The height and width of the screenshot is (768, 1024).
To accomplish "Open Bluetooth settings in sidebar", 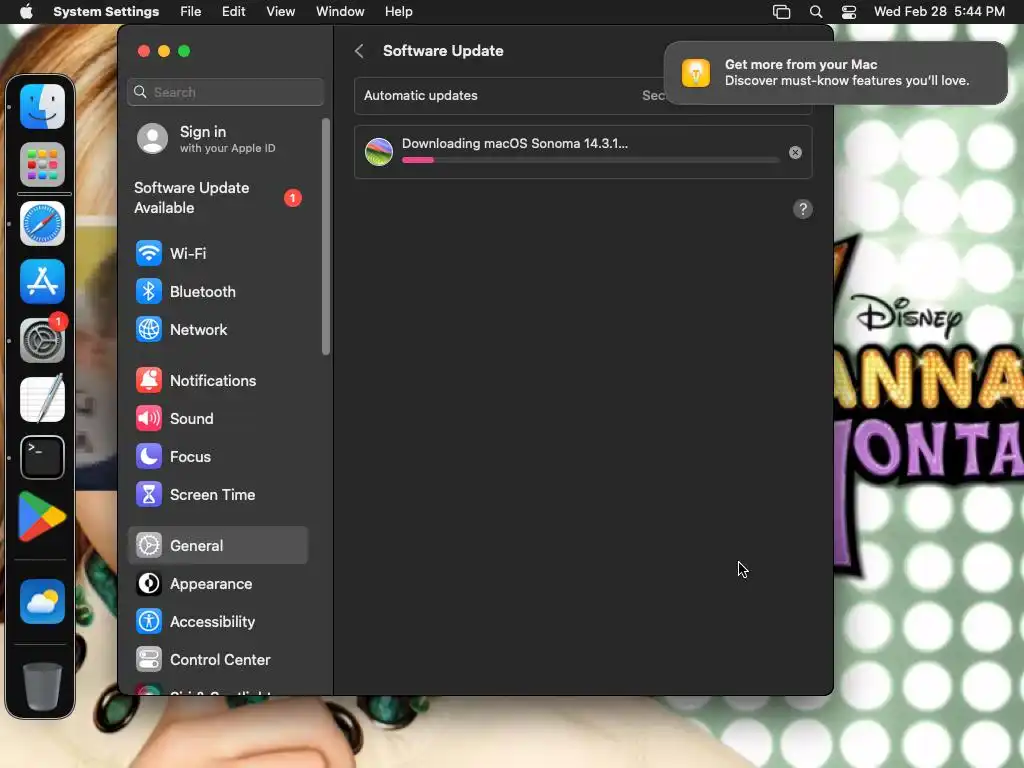I will pos(218,292).
